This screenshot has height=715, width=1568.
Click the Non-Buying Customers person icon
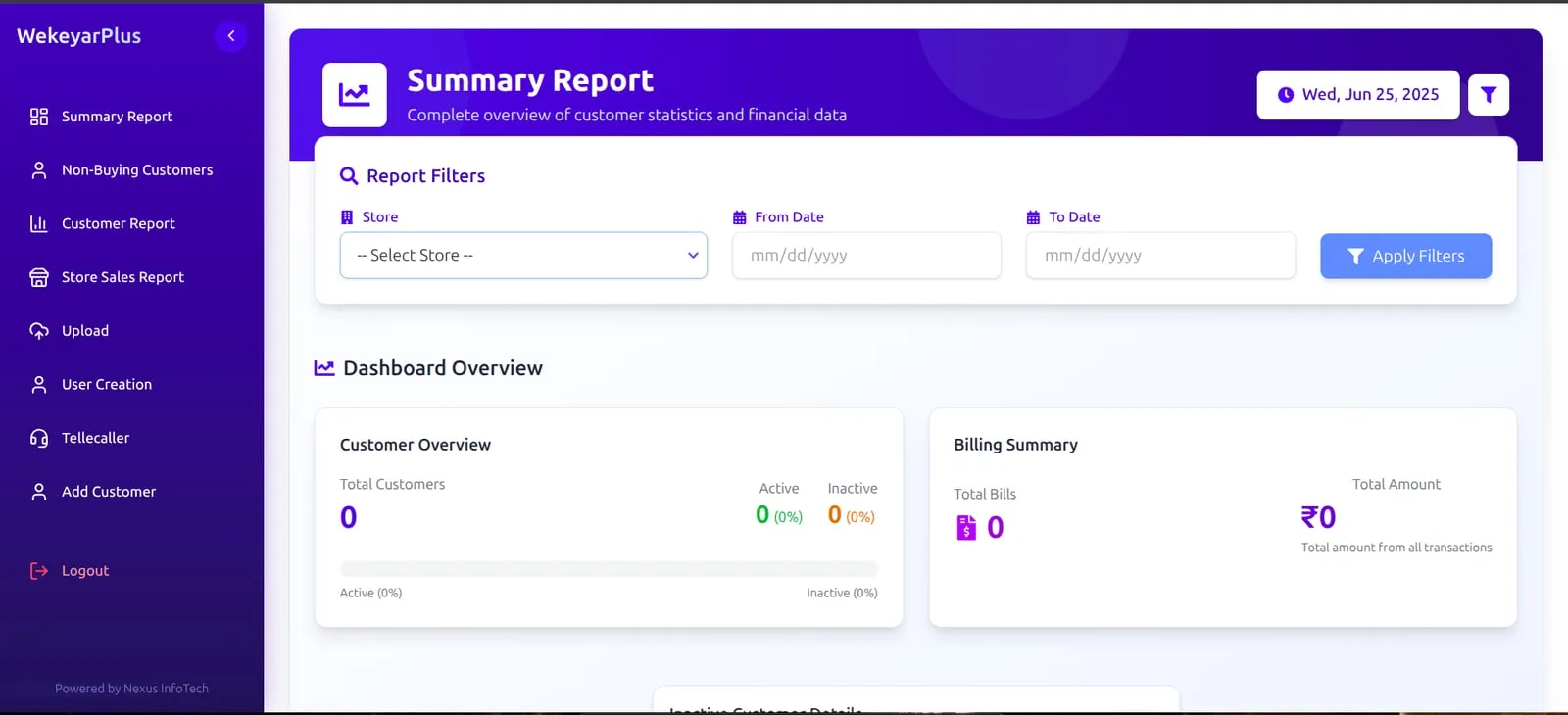click(x=39, y=170)
